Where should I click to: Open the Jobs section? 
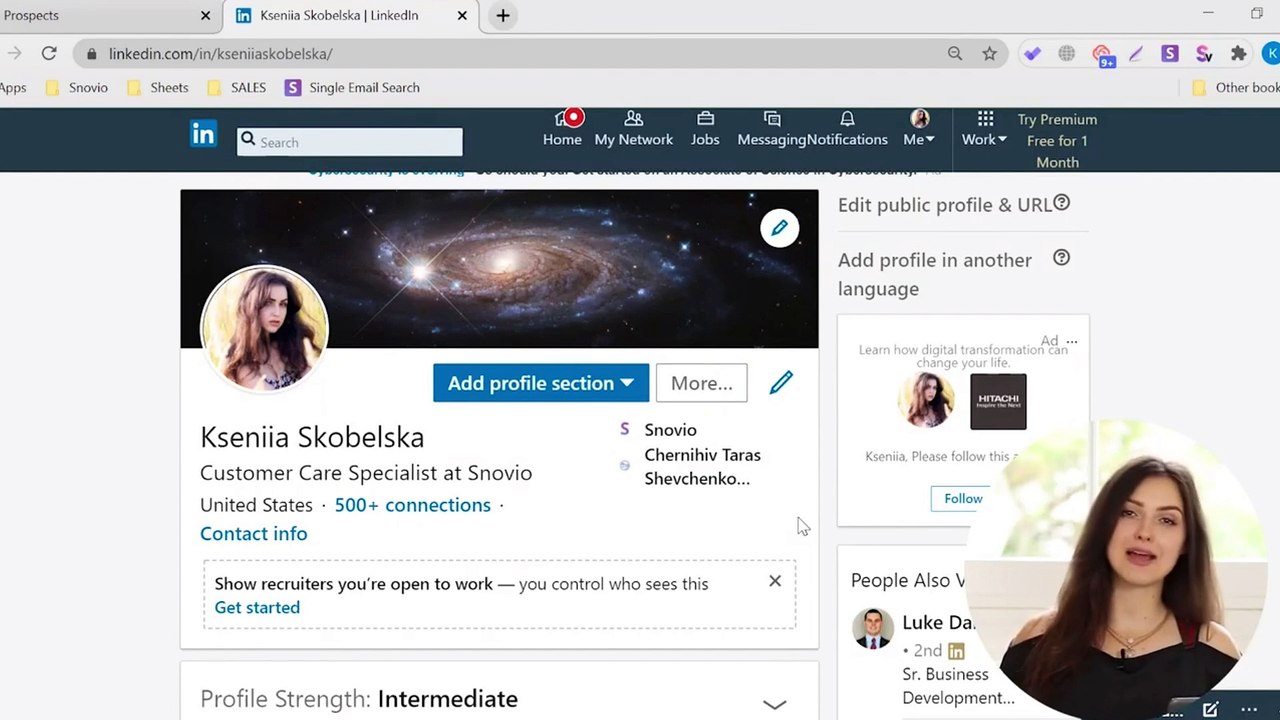pyautogui.click(x=705, y=129)
